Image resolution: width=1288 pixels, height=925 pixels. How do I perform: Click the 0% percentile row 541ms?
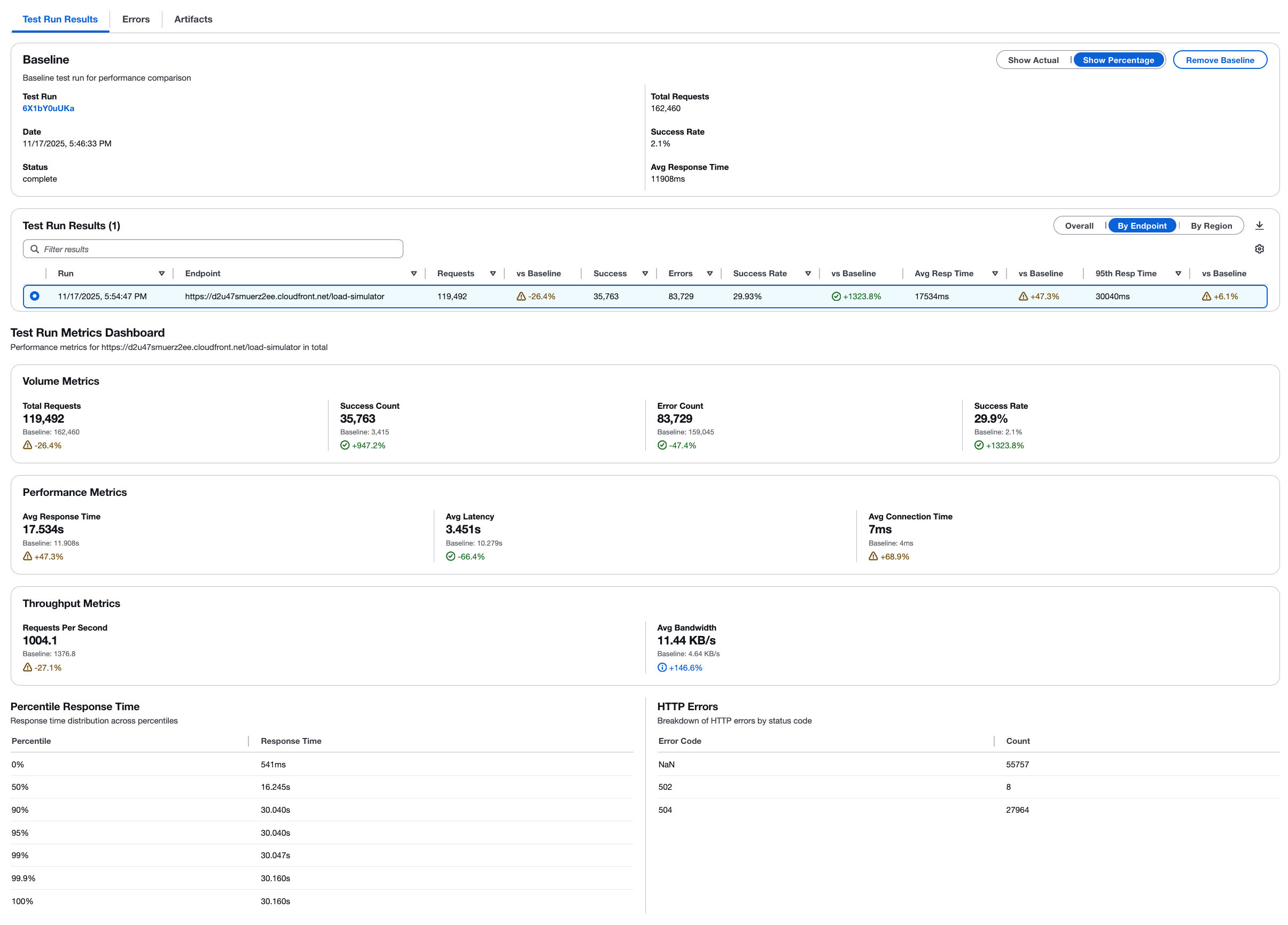[x=322, y=764]
